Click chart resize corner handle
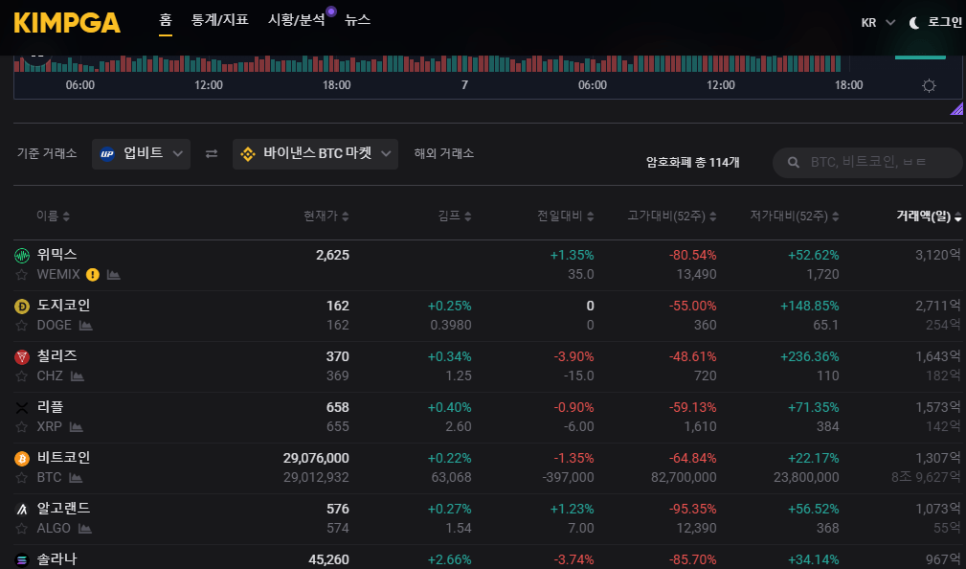Viewport: 966px width, 569px height. [957, 109]
